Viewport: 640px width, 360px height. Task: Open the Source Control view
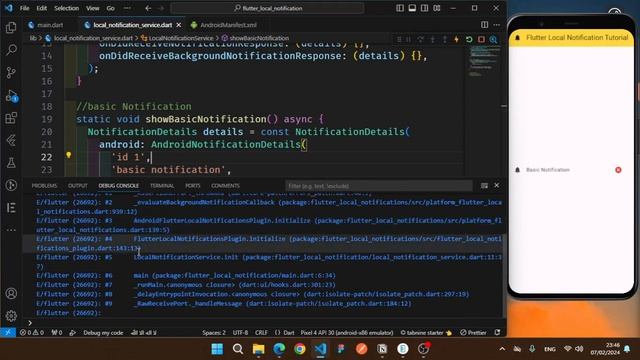click(11, 73)
